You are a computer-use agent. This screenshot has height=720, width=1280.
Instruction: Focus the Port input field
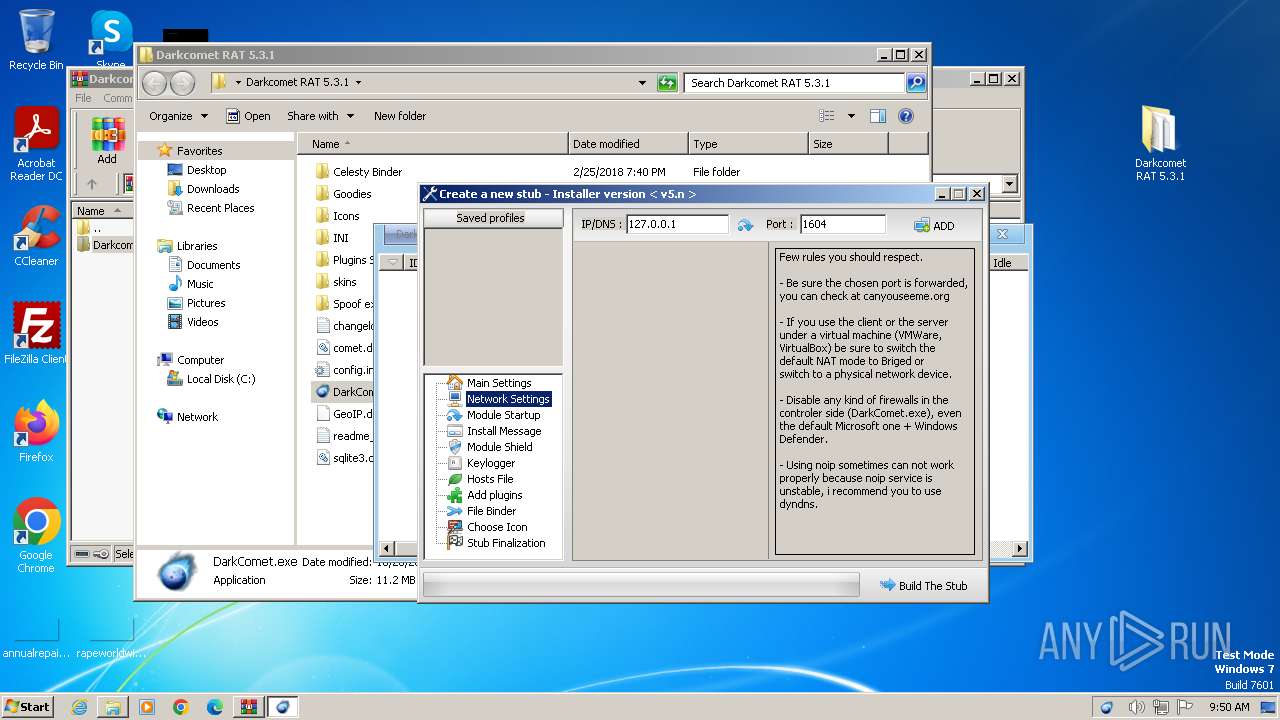(x=842, y=225)
